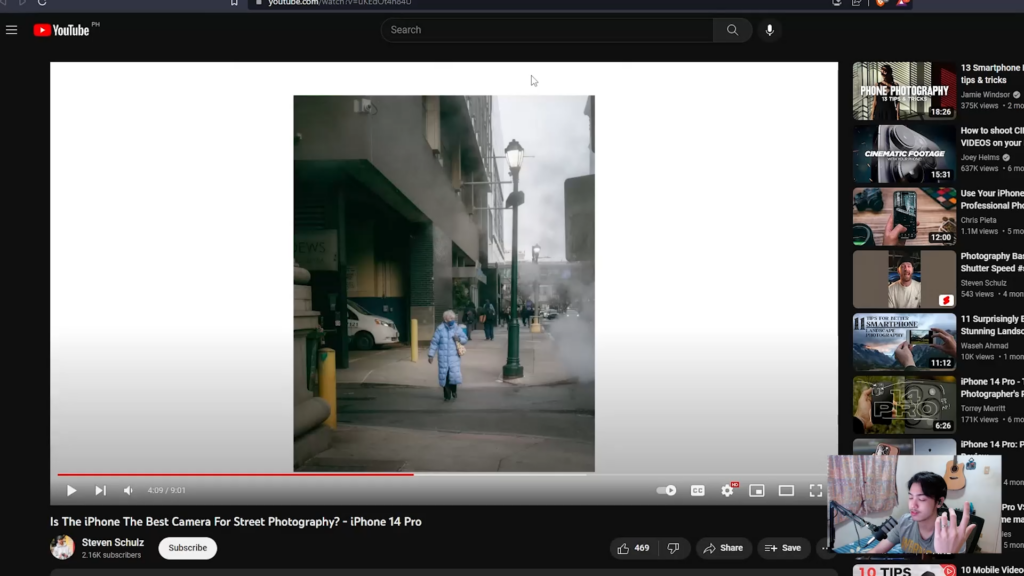Reload the page using browser refresh
This screenshot has width=1024, height=576.
42,3
